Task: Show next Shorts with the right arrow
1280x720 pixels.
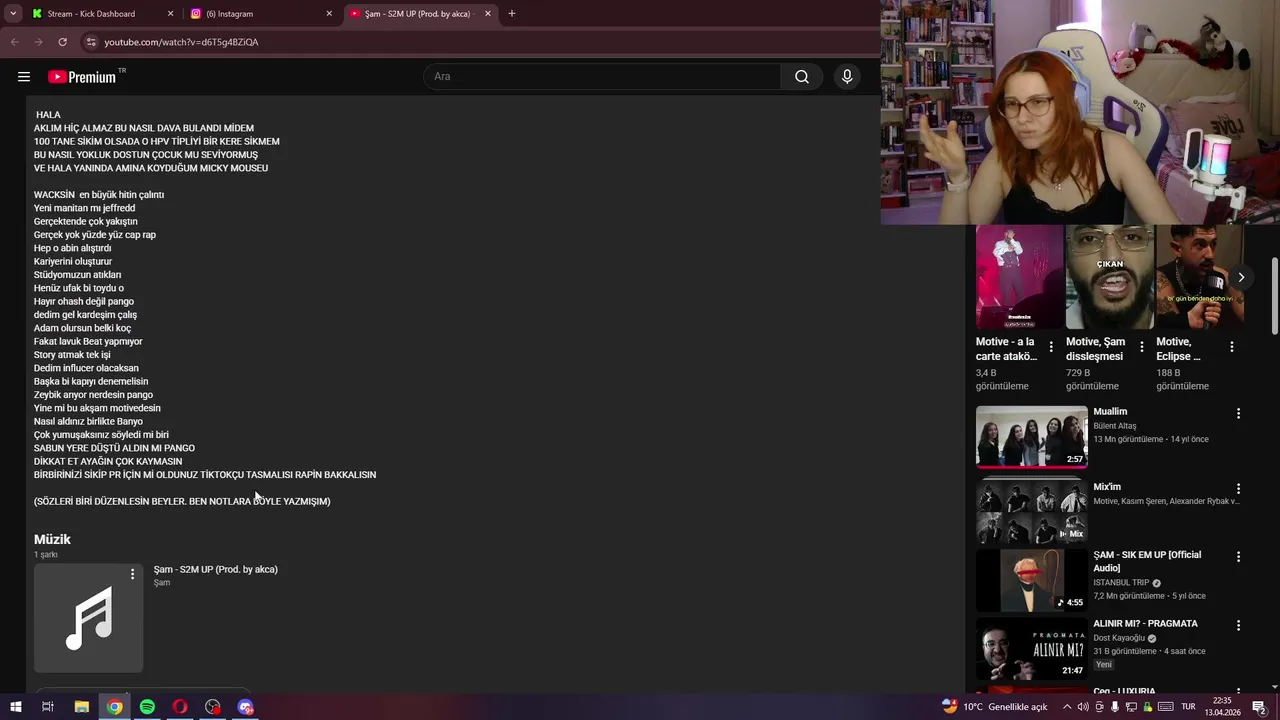Action: tap(1241, 277)
